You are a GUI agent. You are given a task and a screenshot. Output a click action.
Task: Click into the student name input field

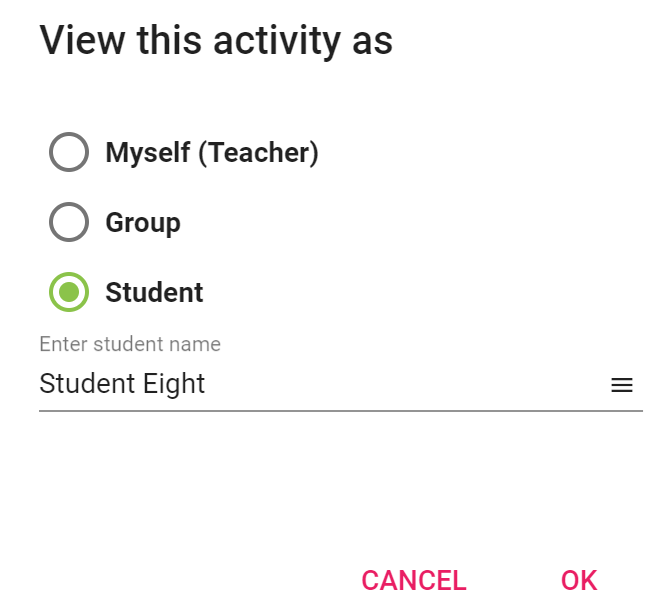point(323,384)
